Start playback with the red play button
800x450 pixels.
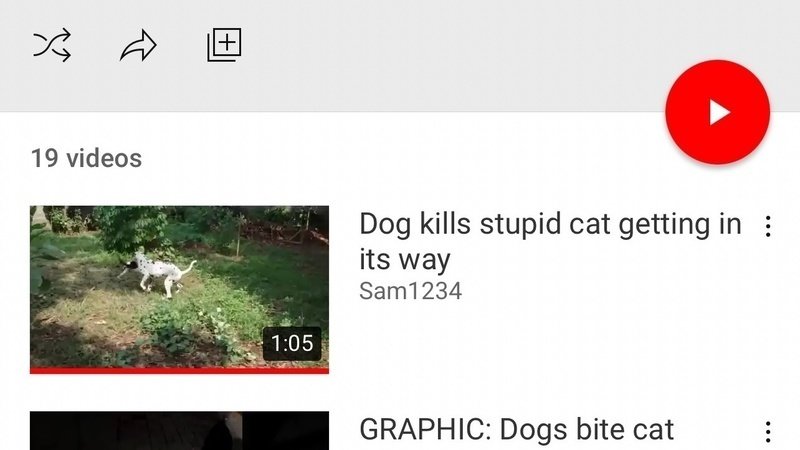717,112
